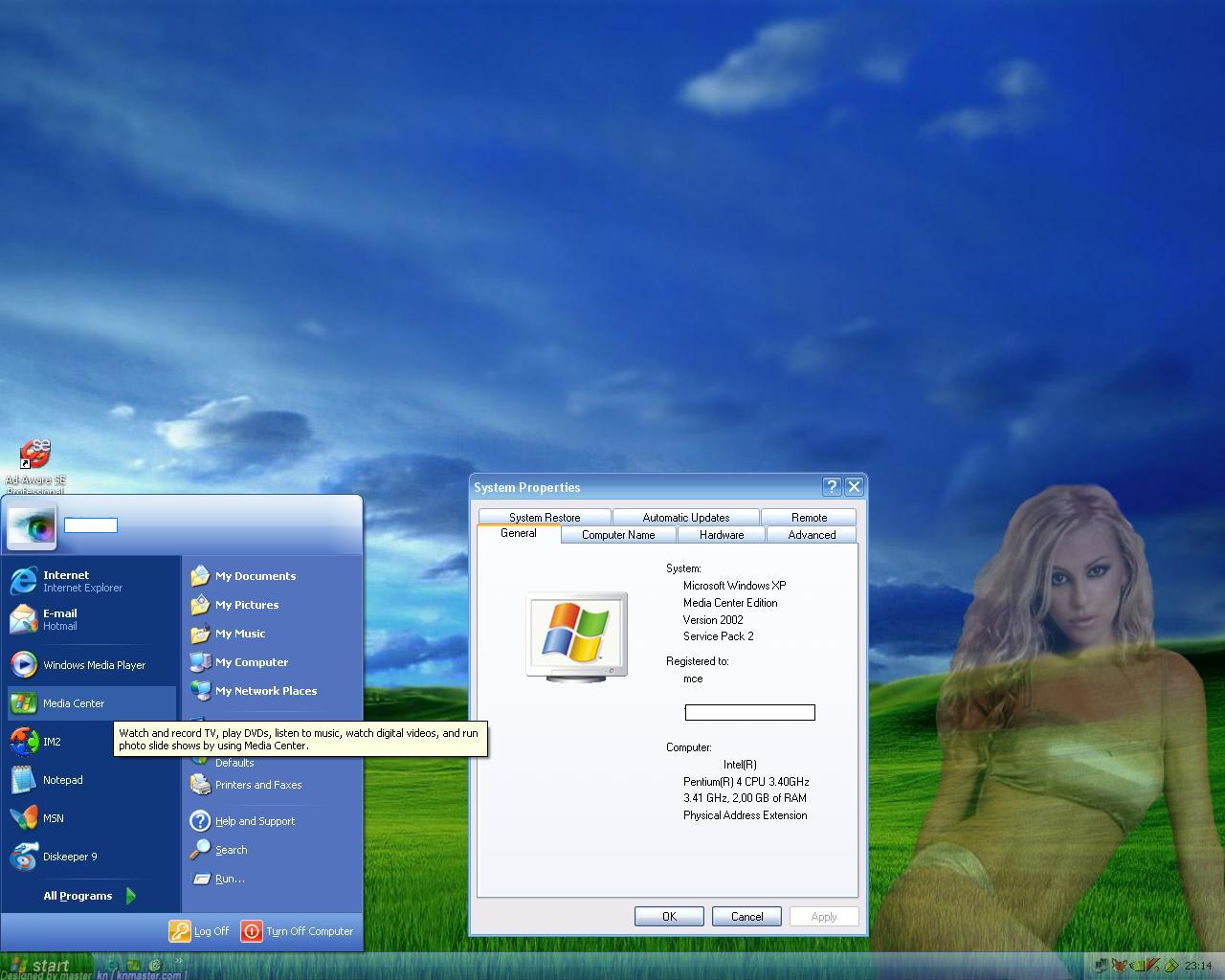Click the blank field under Registered to
Viewport: 1225px width, 980px height.
pos(749,712)
